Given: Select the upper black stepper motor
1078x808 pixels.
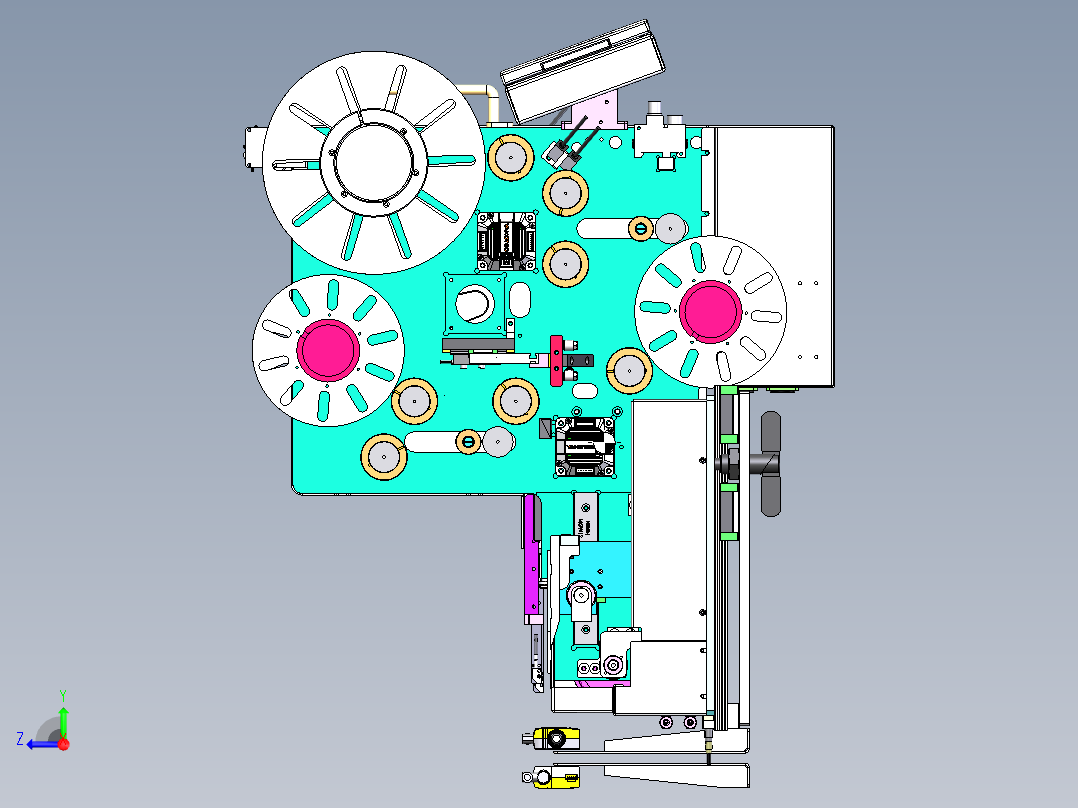Looking at the screenshot, I should pyautogui.click(x=507, y=241).
